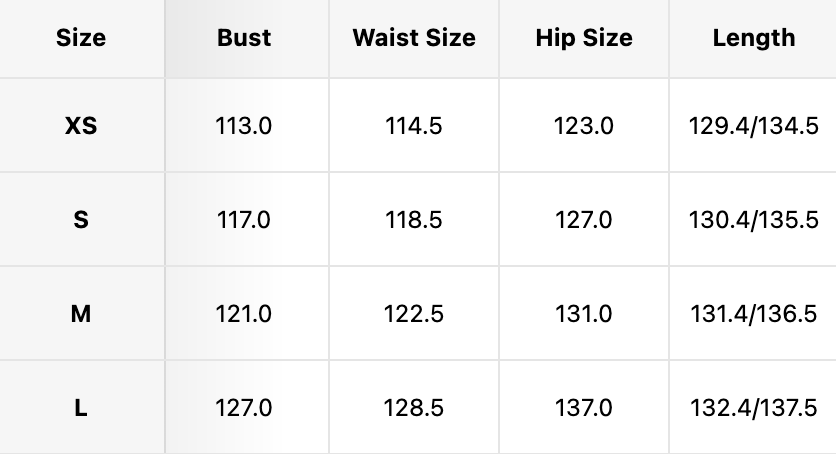The image size is (836, 454).
Task: Click the XS bust value 113.0
Action: coord(244,127)
